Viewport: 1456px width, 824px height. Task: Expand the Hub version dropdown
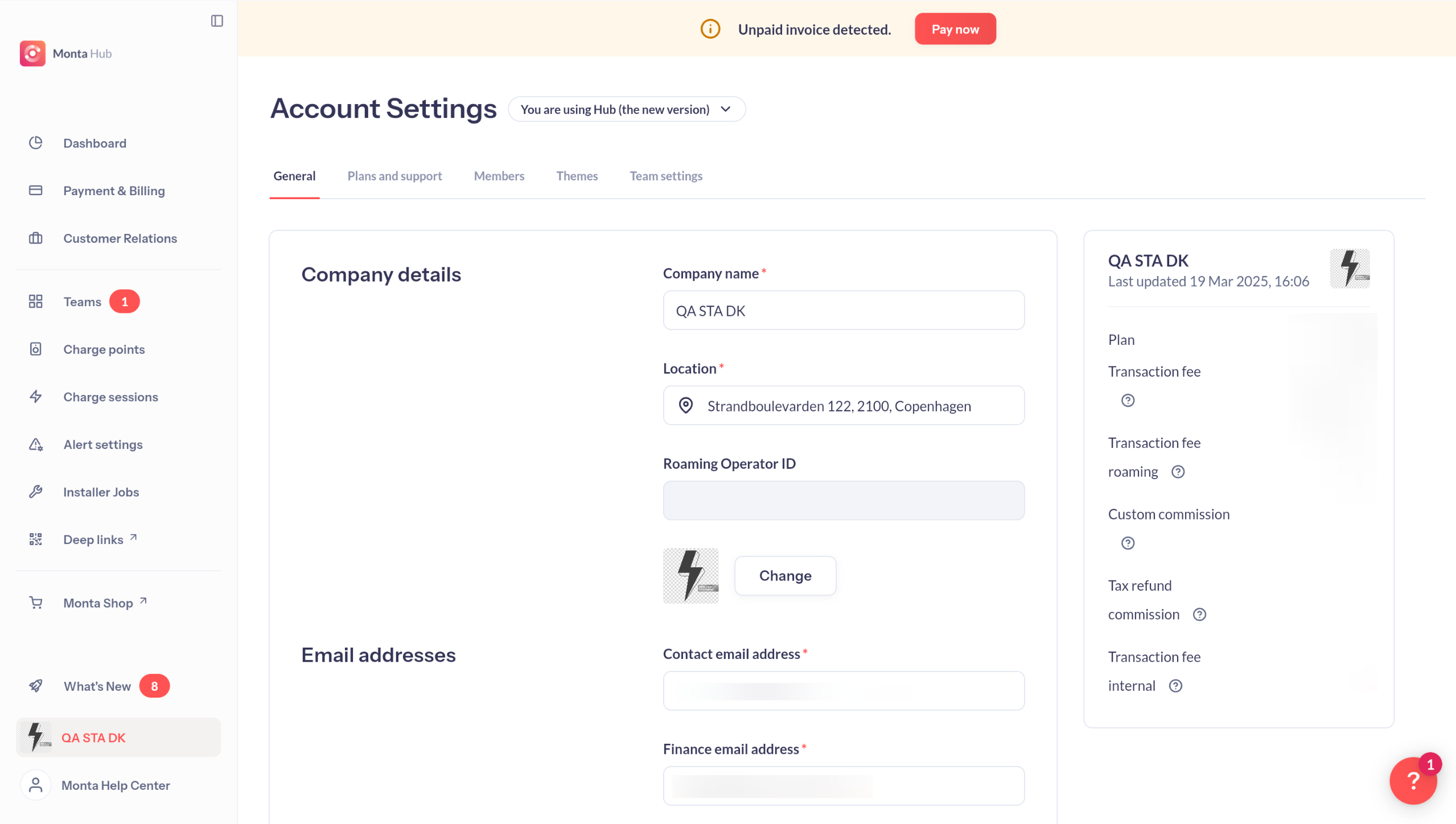[x=626, y=109]
